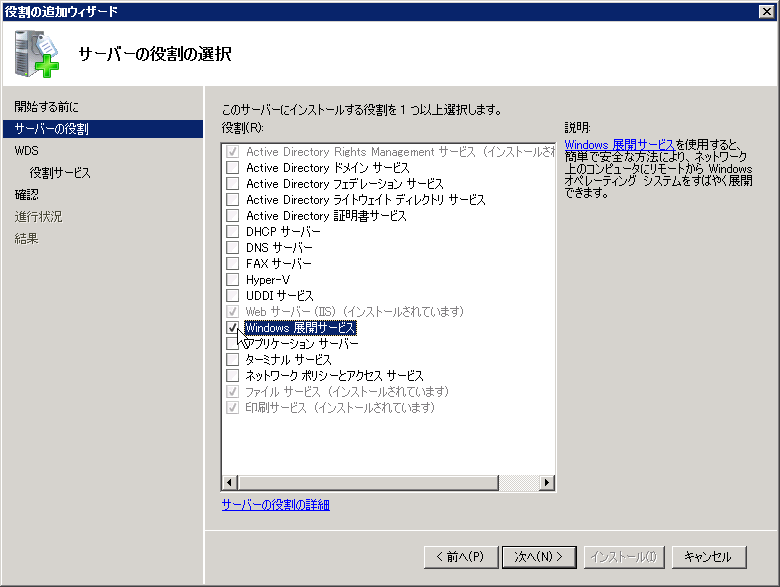Tick the Hyper-V role checkbox
Viewport: 780px width, 587px height.
(x=233, y=280)
